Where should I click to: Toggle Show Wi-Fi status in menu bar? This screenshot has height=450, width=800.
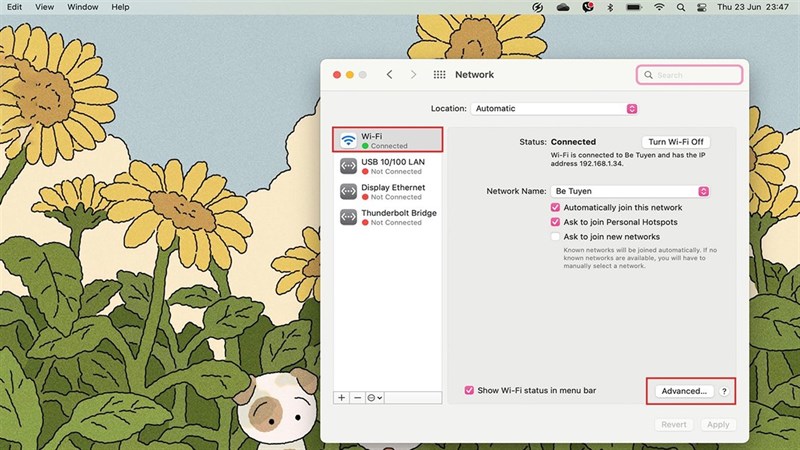tap(469, 390)
